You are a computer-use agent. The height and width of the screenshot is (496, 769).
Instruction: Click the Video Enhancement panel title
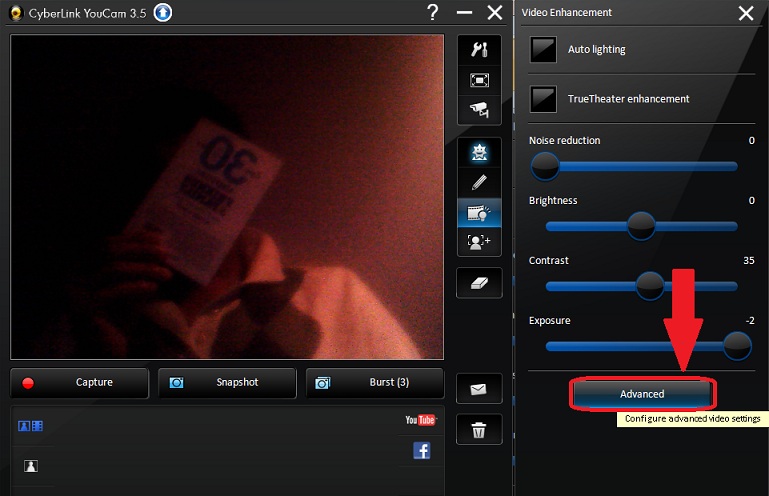click(566, 12)
